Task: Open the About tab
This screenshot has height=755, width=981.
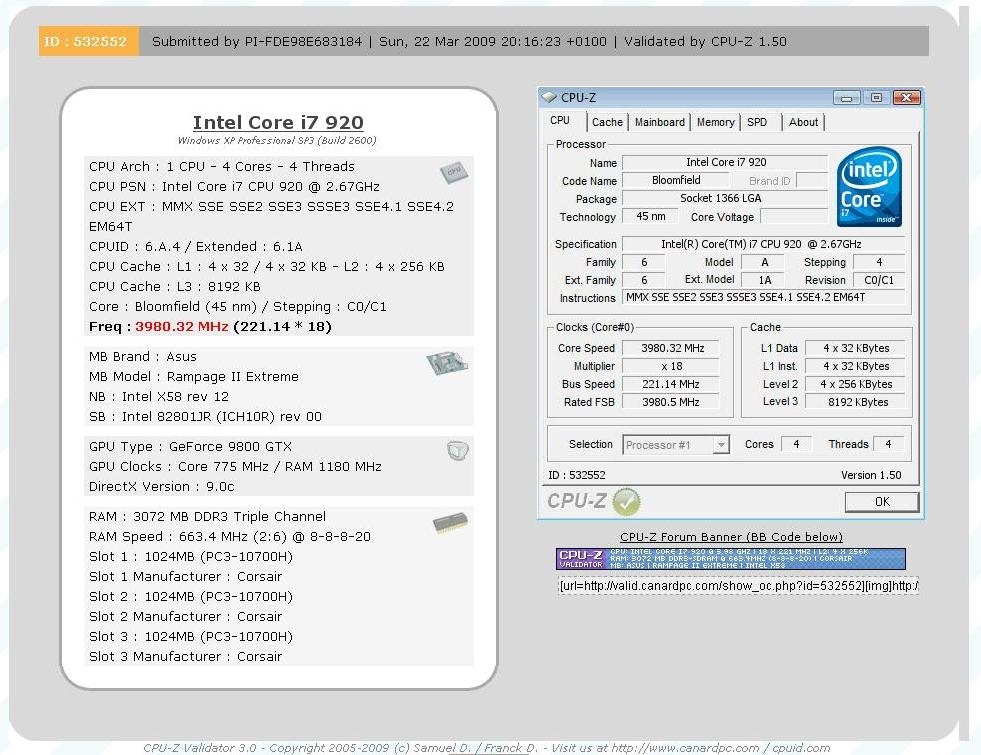Action: [x=803, y=122]
